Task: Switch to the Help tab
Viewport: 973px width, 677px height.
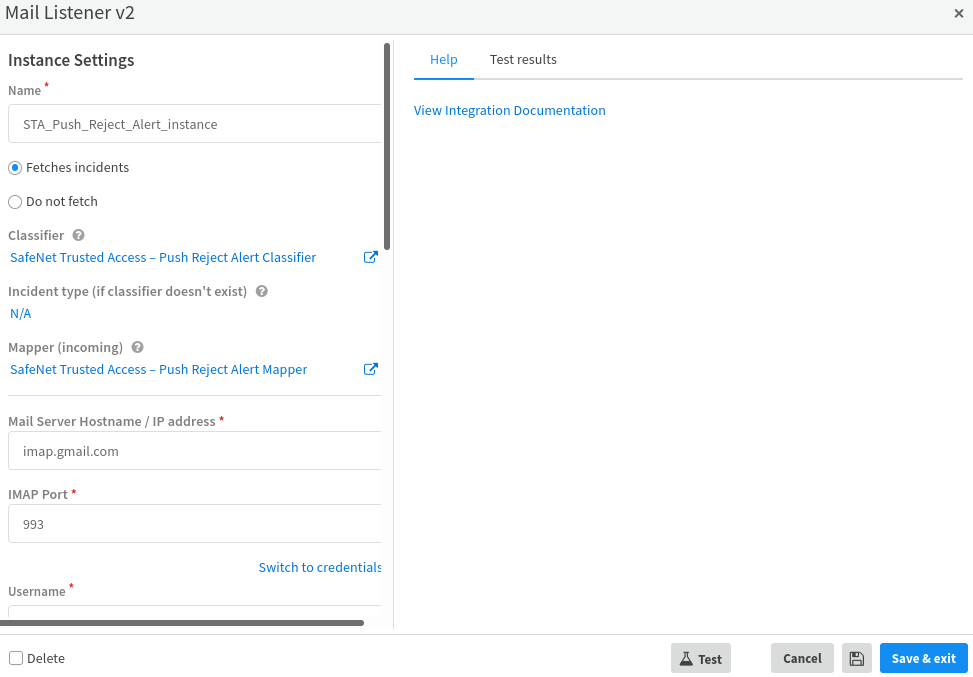Action: [x=443, y=60]
